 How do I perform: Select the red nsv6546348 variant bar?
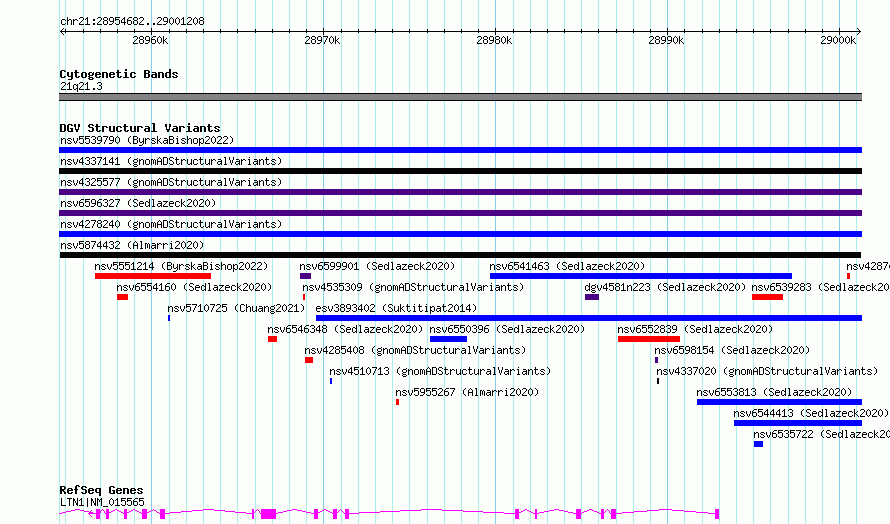[x=272, y=339]
